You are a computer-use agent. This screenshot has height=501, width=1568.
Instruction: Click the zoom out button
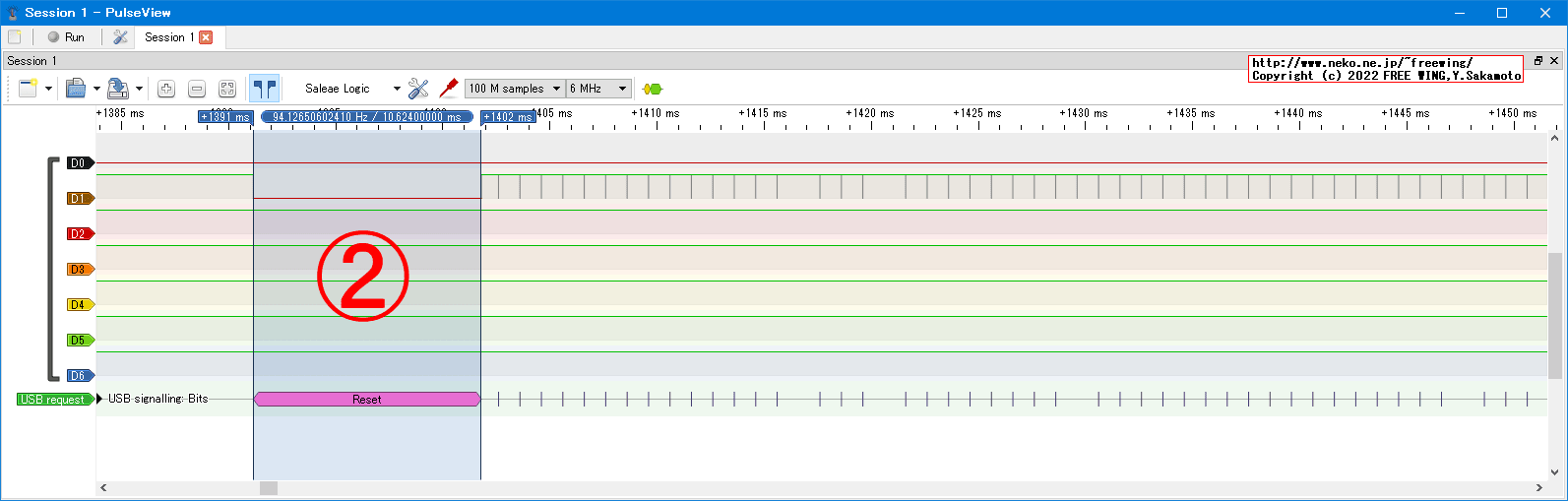click(x=197, y=89)
